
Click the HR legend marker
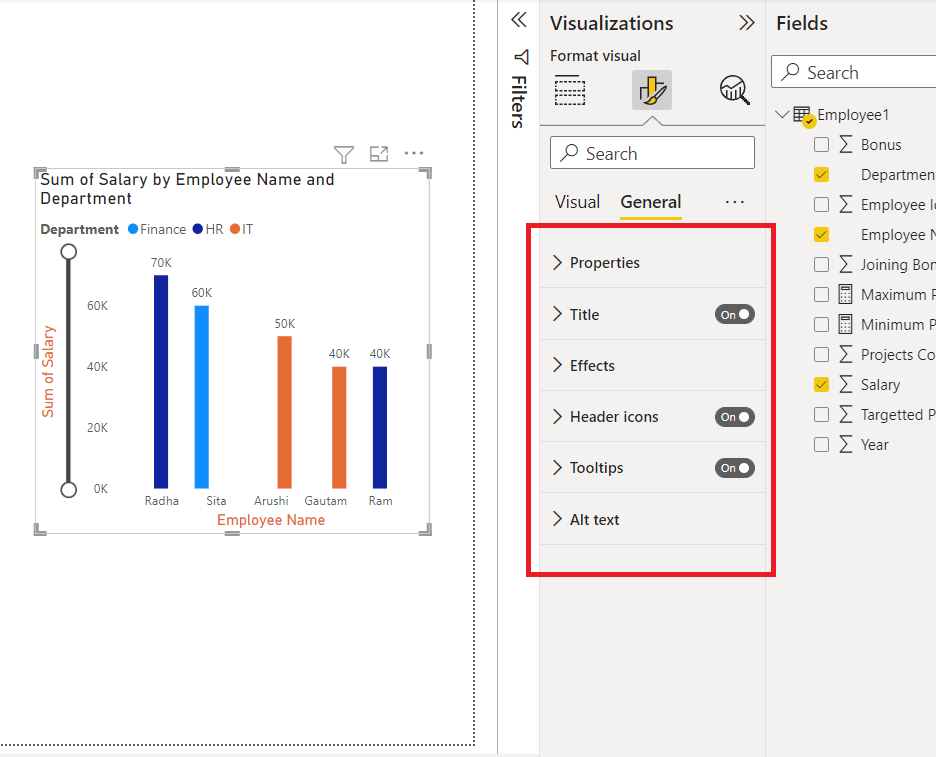(x=198, y=229)
